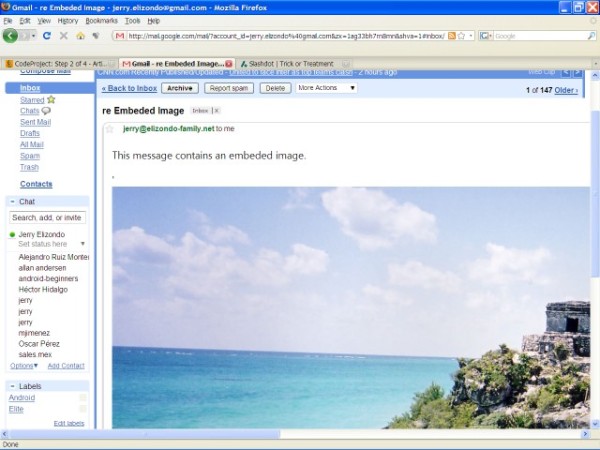Viewport: 600px width, 450px height.
Task: Click in the Google search box
Action: click(540, 36)
